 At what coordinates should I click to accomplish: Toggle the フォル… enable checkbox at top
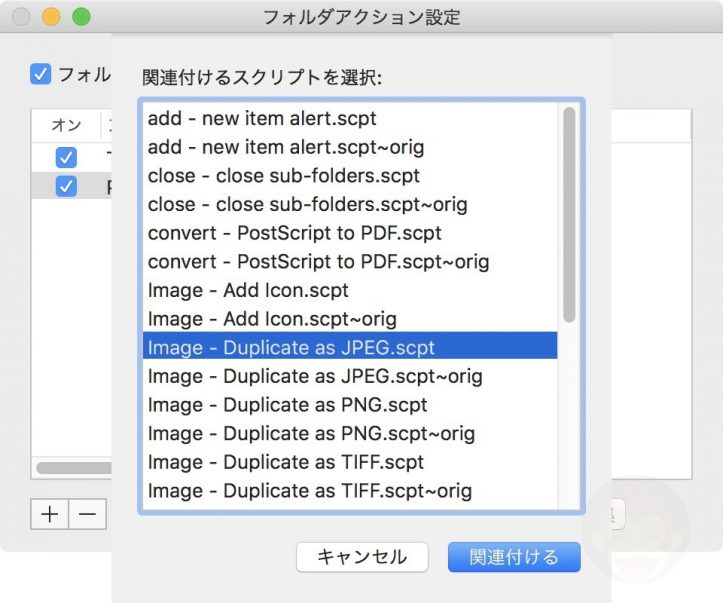[41, 74]
